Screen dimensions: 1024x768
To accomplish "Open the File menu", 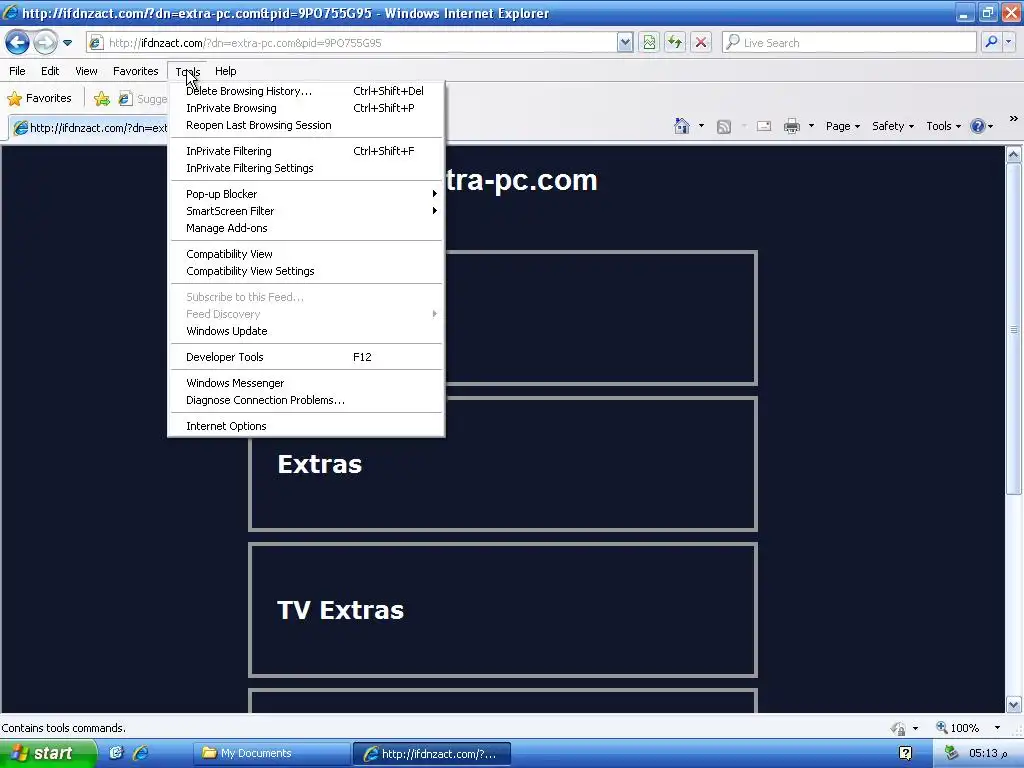I will coord(18,71).
